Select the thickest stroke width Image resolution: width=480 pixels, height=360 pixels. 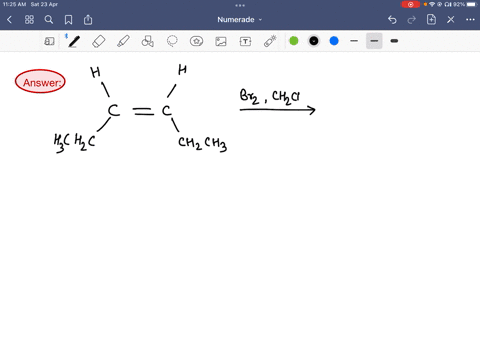394,41
